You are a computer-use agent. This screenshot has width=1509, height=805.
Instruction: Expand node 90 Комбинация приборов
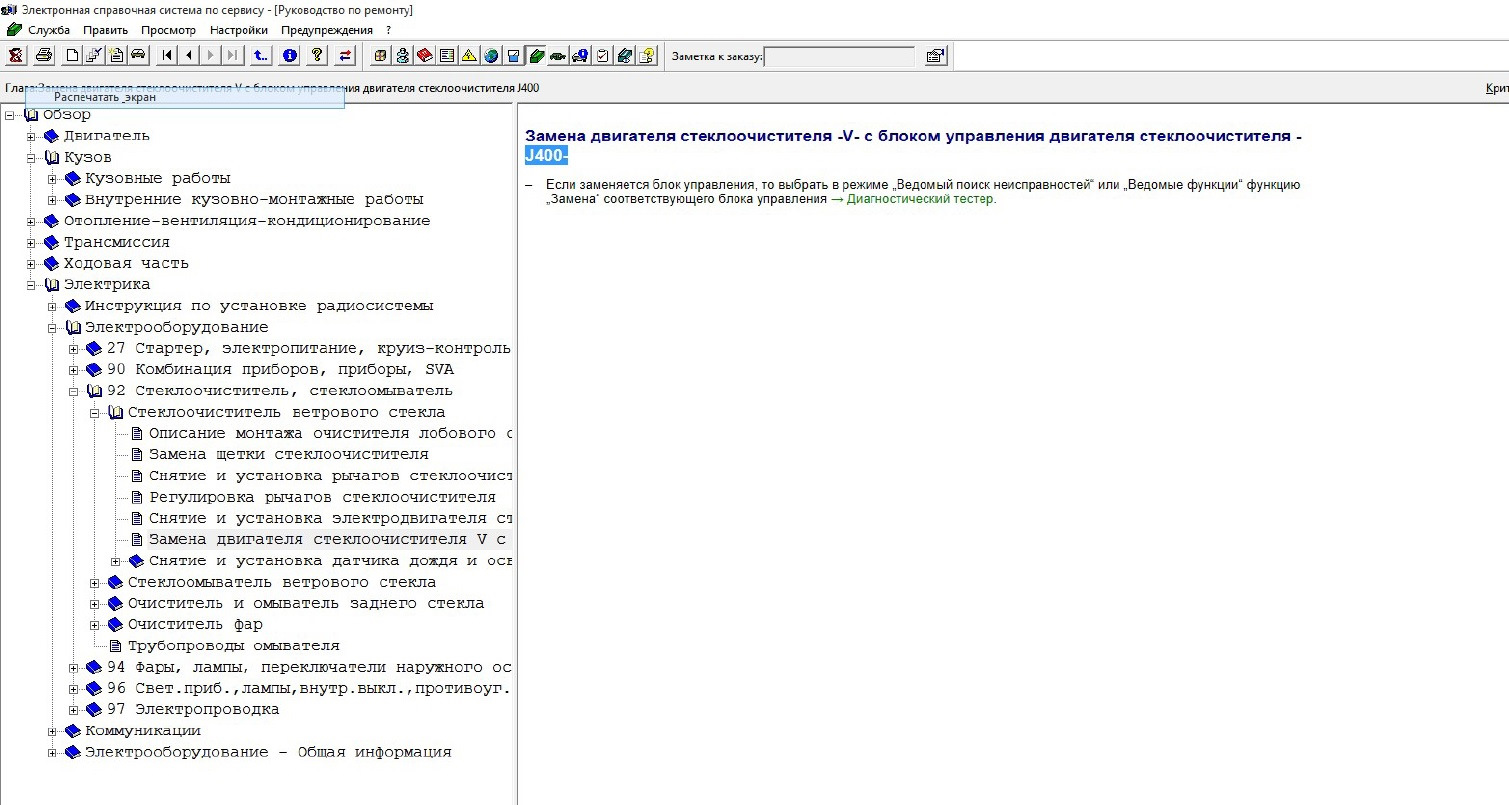coord(74,370)
